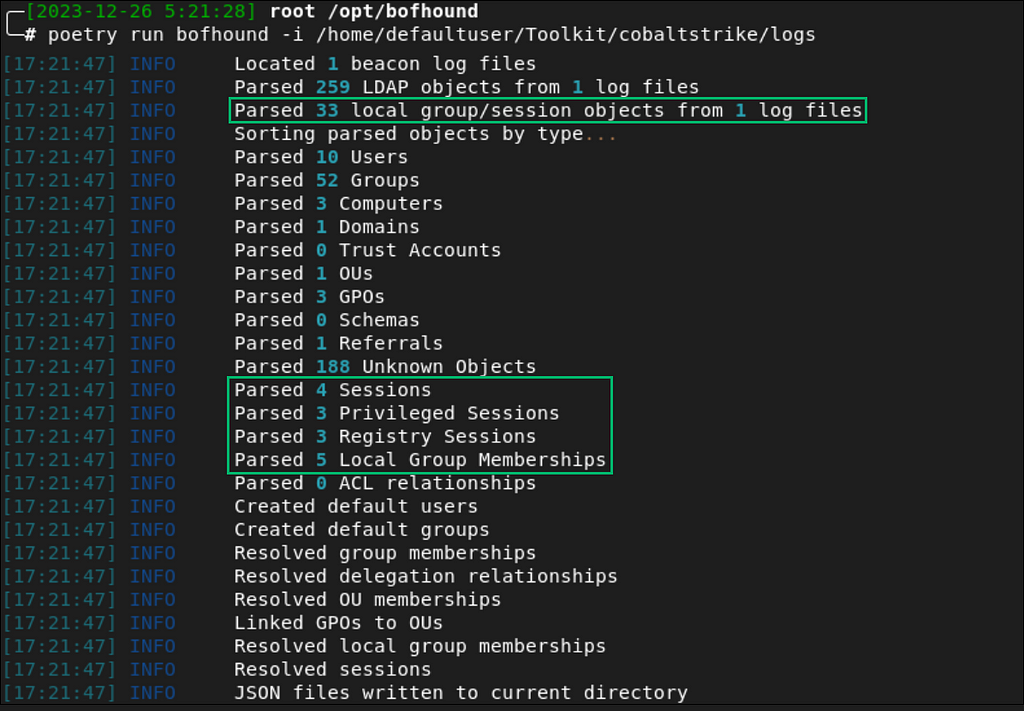Click the highlighted 'Parsed 33 local group/session objects' line
Screen dimensions: 1024x711
click(548, 110)
